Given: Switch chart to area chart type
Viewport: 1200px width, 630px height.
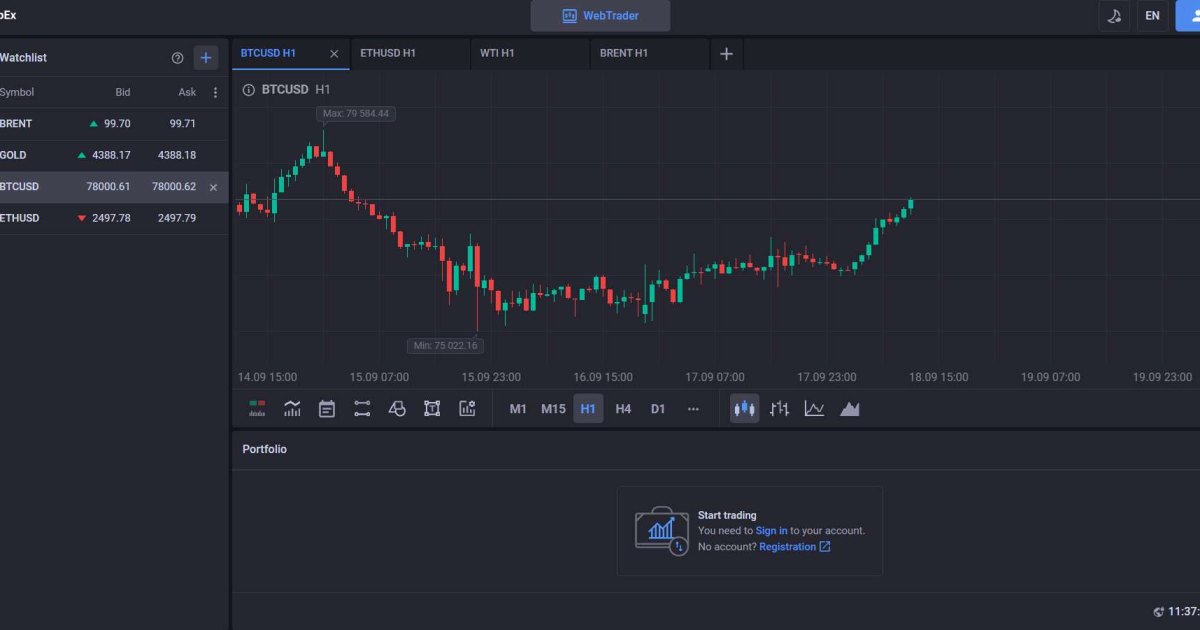Looking at the screenshot, I should point(850,408).
